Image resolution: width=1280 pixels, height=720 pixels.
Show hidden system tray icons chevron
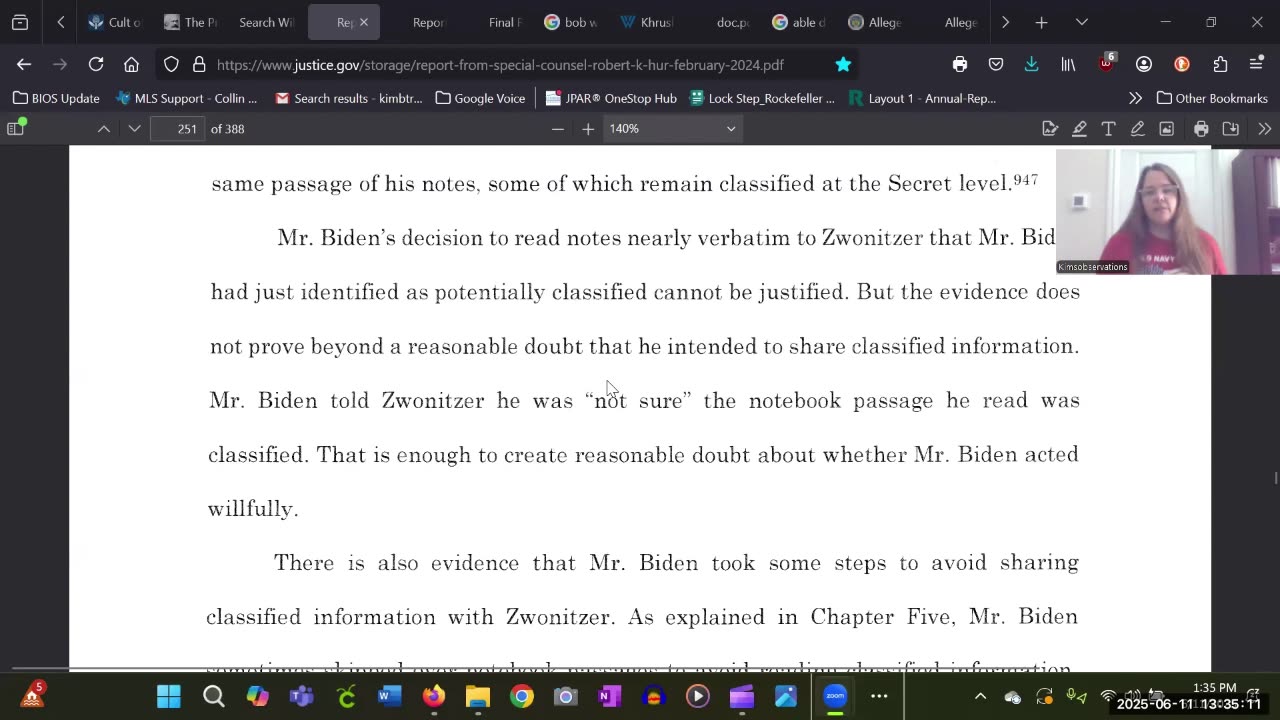(x=980, y=696)
